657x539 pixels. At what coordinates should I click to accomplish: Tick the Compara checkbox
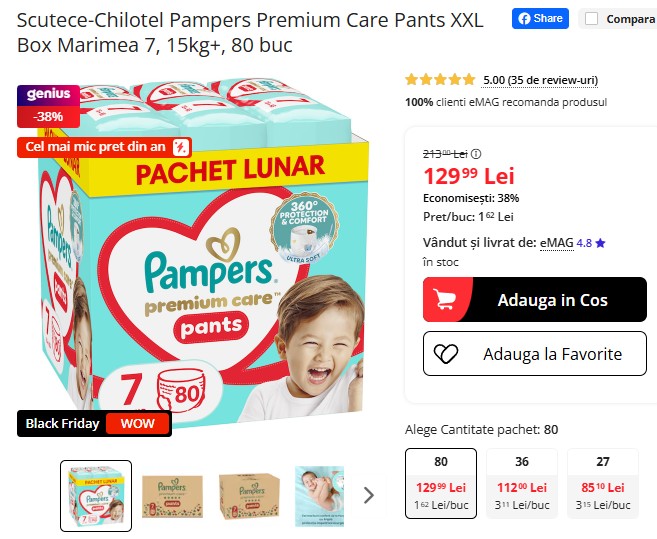(x=591, y=19)
